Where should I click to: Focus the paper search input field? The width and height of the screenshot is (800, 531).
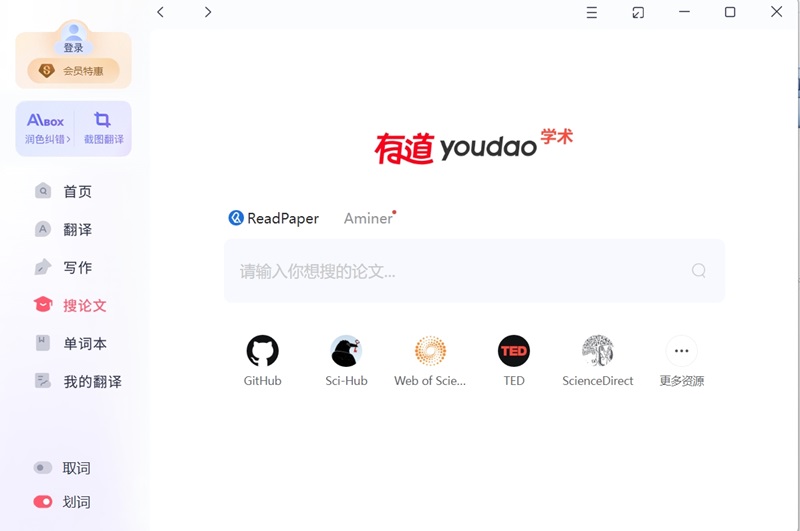[455, 271]
